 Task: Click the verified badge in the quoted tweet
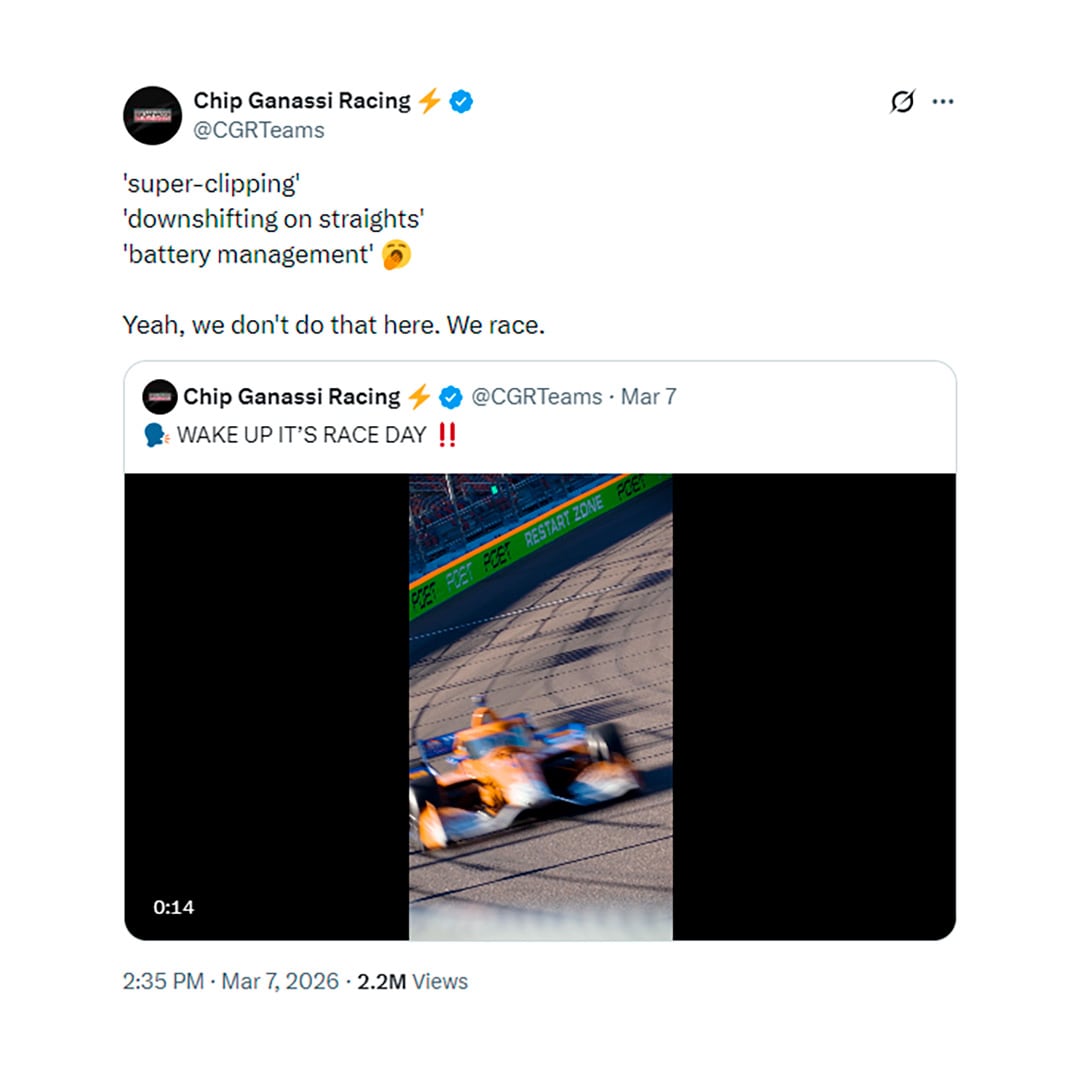(x=448, y=397)
